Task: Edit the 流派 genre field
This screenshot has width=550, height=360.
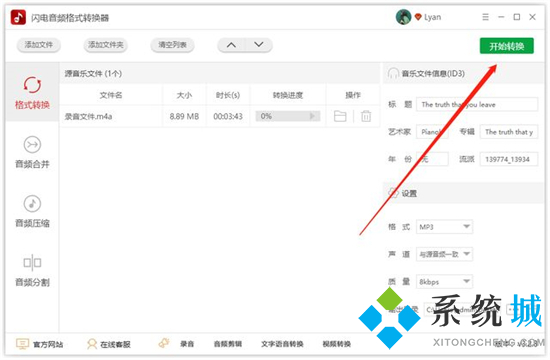Action: [x=509, y=159]
